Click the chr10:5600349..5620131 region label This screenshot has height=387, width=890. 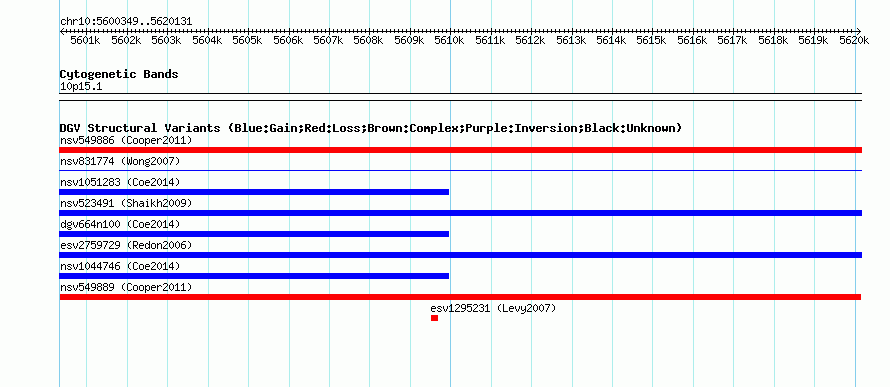[x=126, y=22]
